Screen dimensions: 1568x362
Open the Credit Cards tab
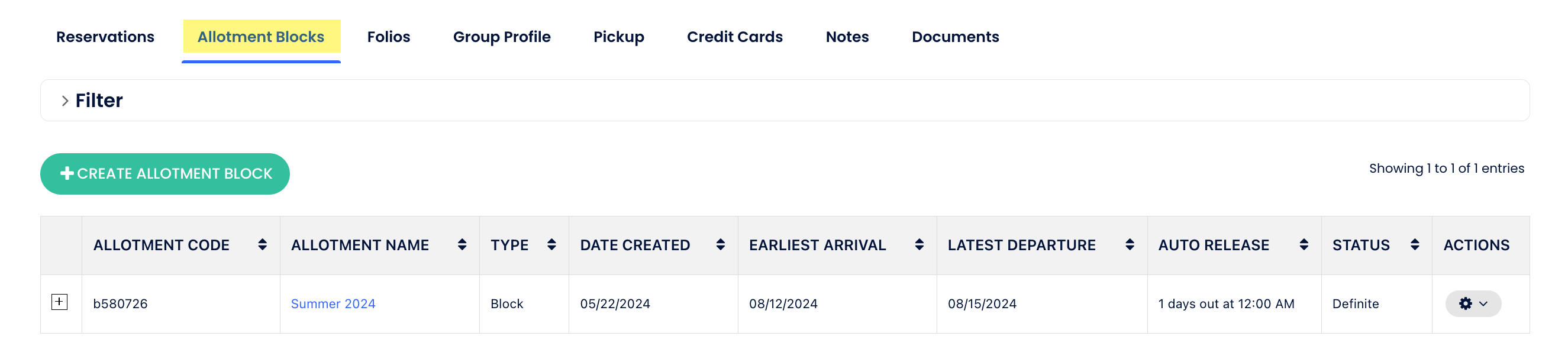point(735,37)
